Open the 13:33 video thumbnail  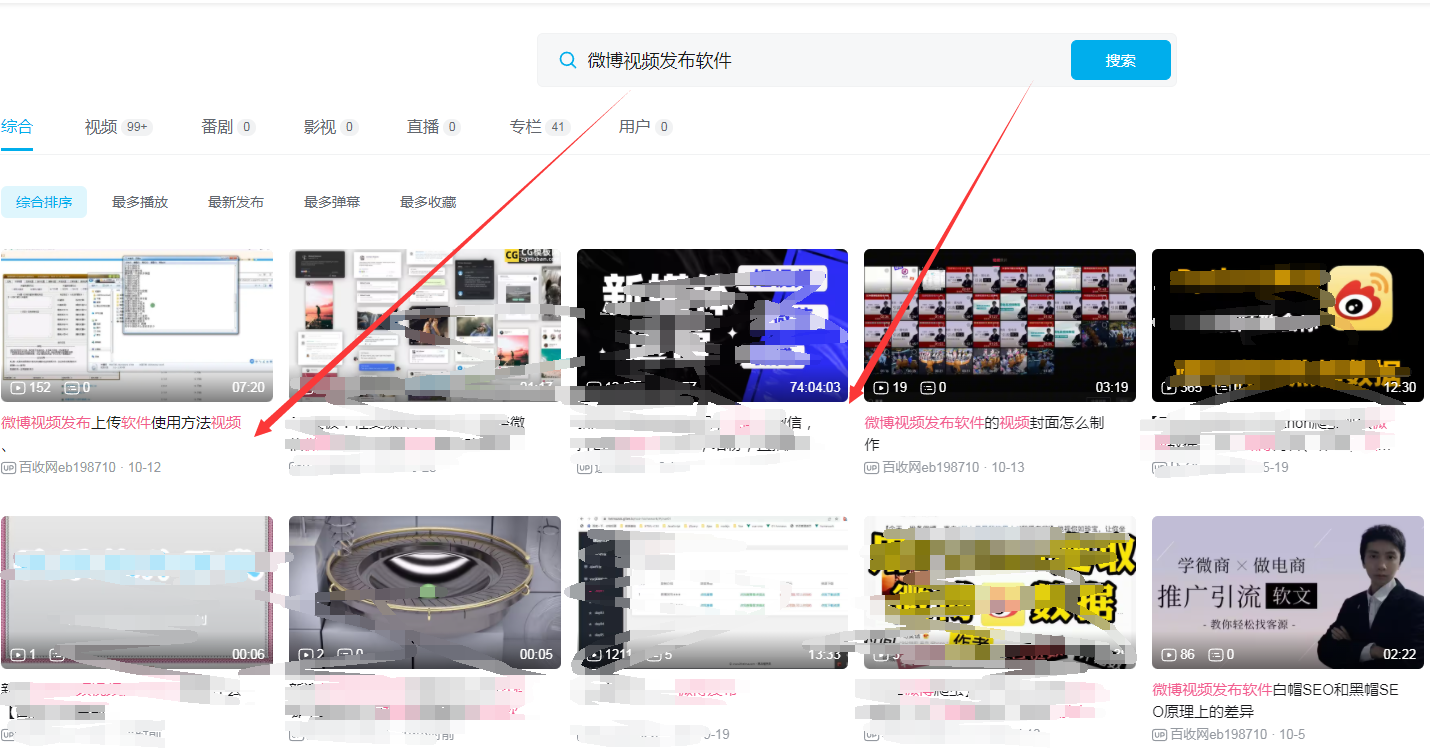(712, 592)
